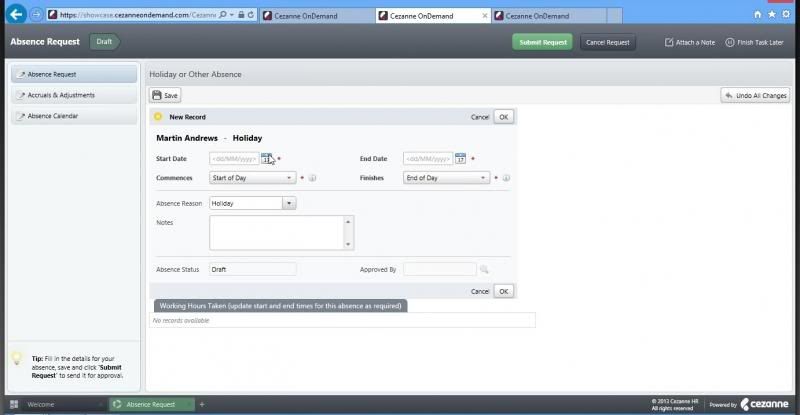Close the active Cezanne OnDemand browser tab
This screenshot has height=415, width=800.
click(x=485, y=16)
